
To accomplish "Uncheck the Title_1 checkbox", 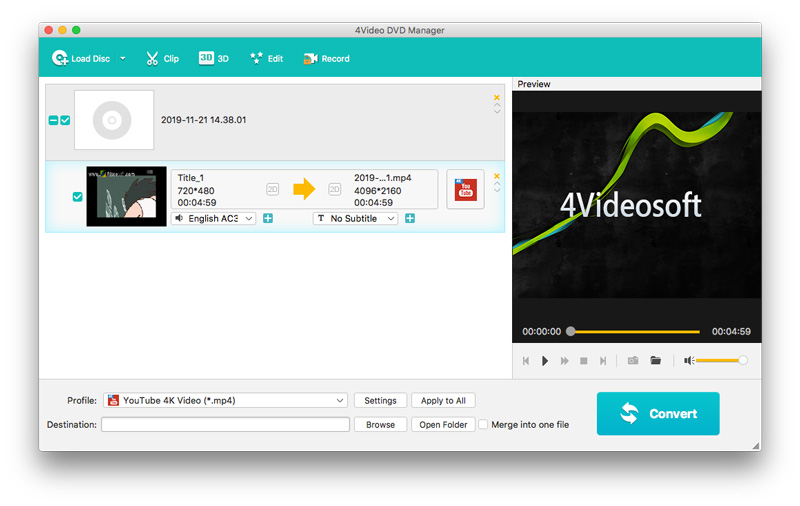I will (78, 197).
